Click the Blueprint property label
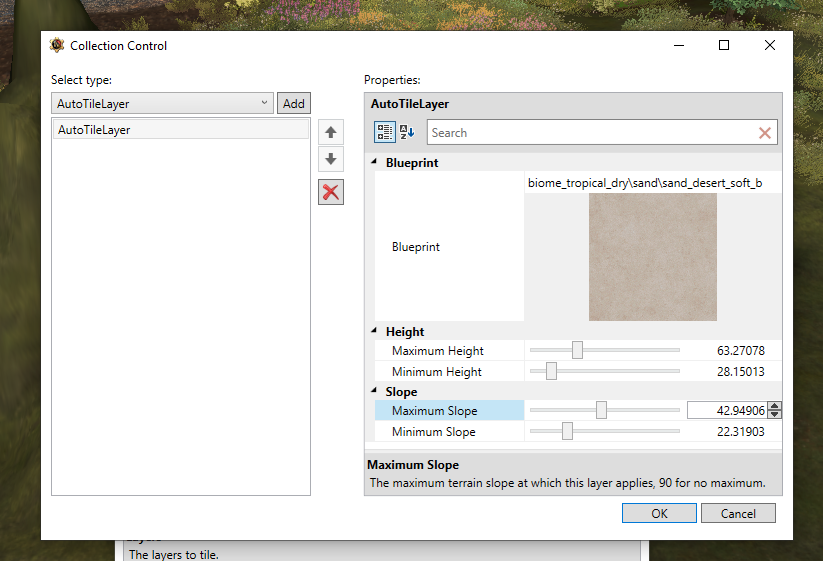 coord(416,247)
